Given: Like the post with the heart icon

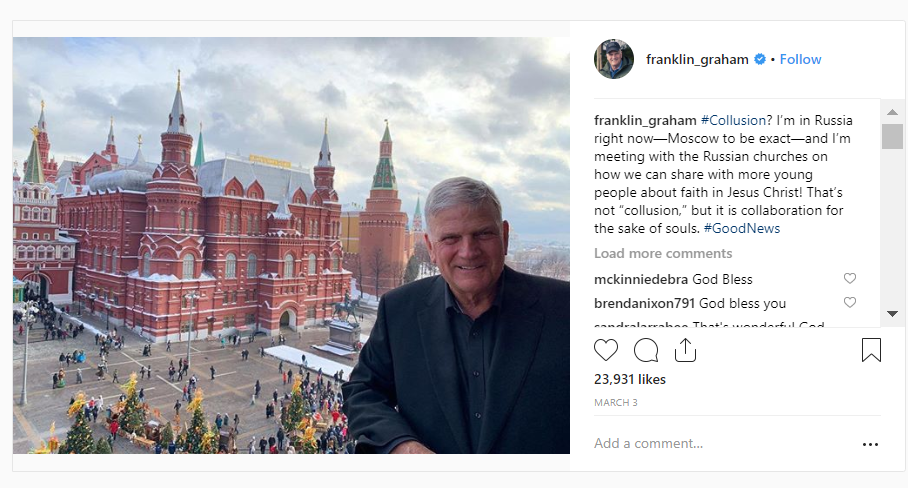Looking at the screenshot, I should [x=606, y=350].
